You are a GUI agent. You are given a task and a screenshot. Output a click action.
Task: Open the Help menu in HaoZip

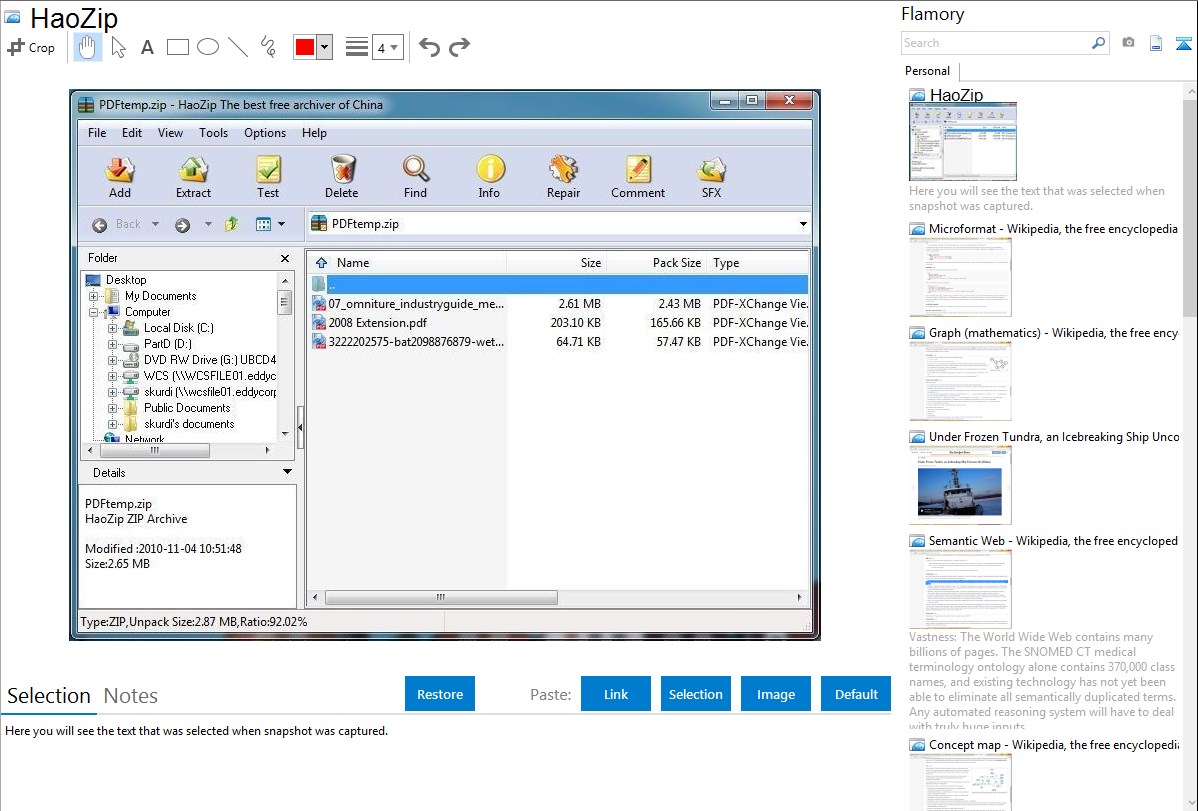pos(314,133)
